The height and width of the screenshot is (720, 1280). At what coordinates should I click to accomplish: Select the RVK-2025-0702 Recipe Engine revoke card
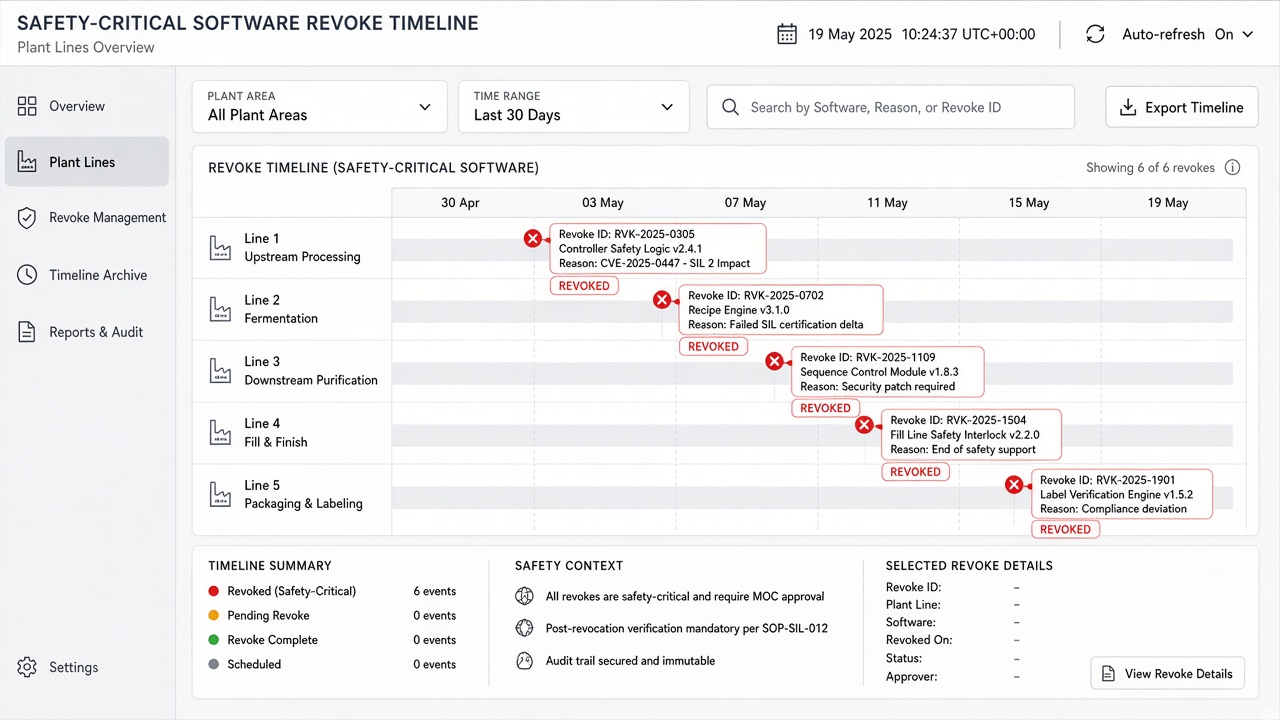[x=781, y=310]
